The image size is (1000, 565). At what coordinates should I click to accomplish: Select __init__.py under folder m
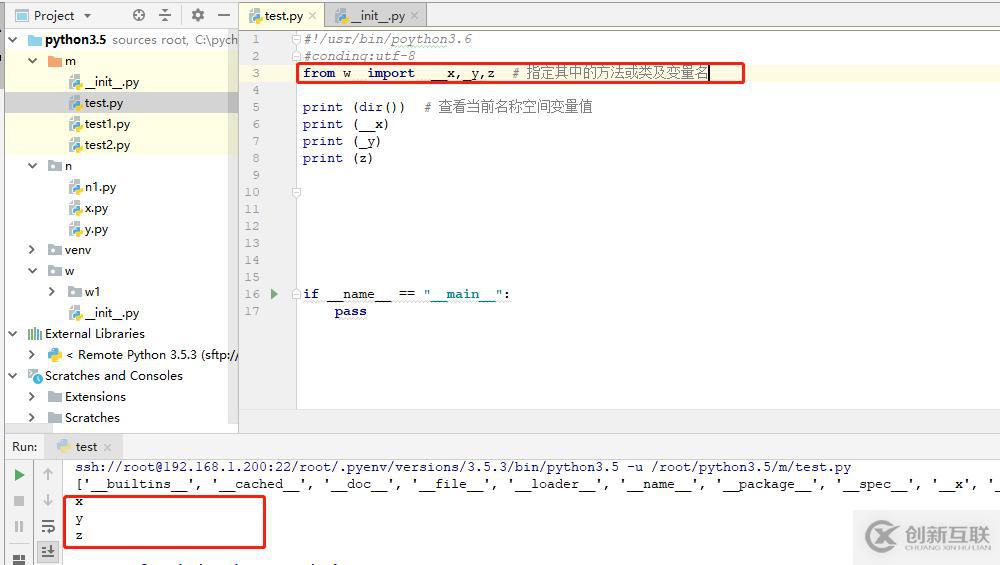coord(103,82)
